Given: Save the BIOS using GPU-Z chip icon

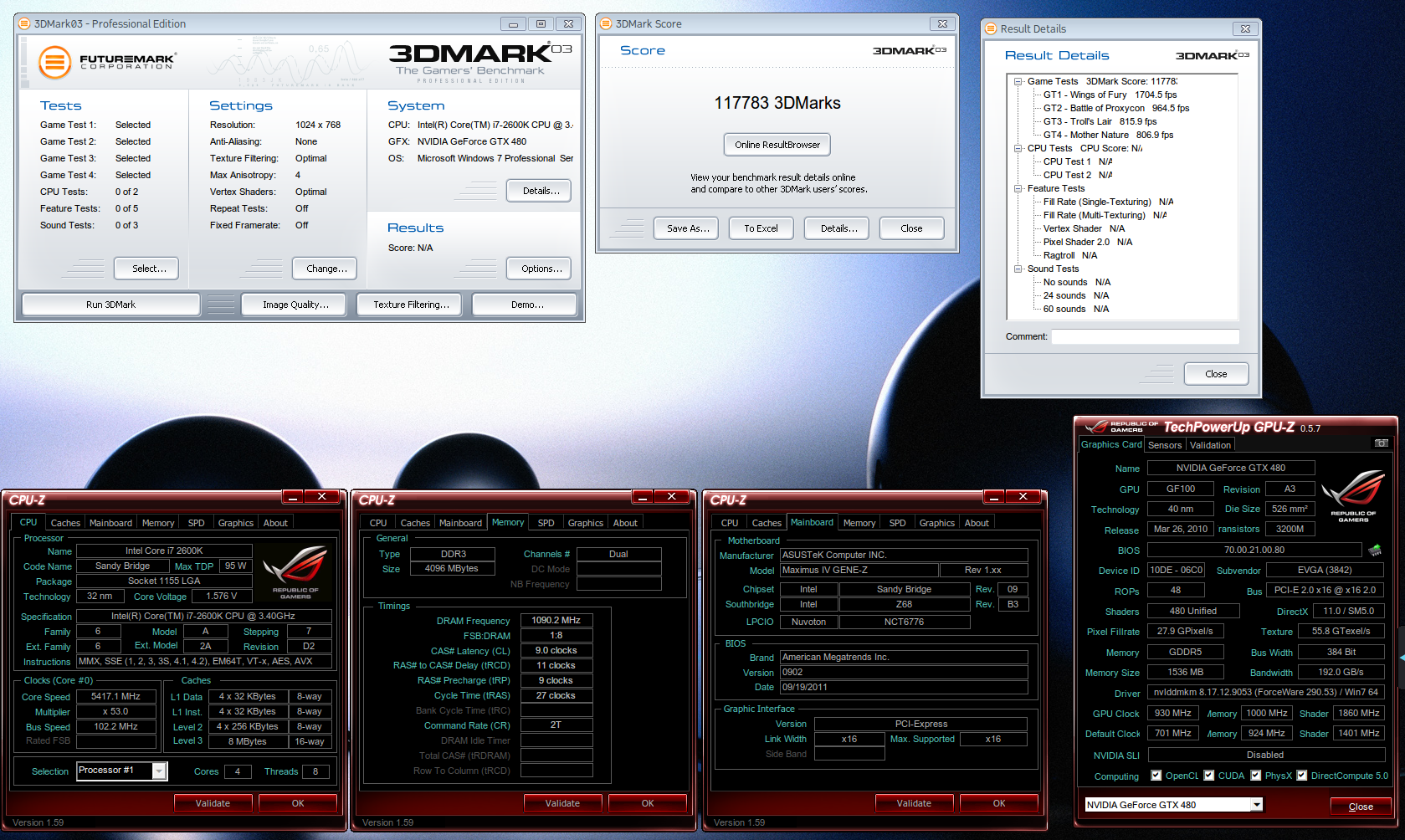Looking at the screenshot, I should (1375, 551).
